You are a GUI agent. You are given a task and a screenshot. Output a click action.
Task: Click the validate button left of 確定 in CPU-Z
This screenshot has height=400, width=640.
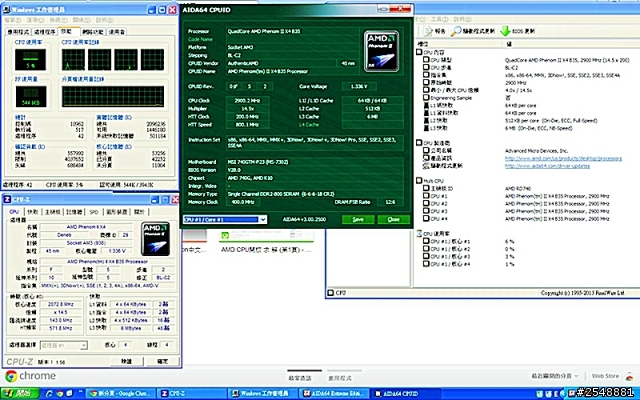coord(127,362)
